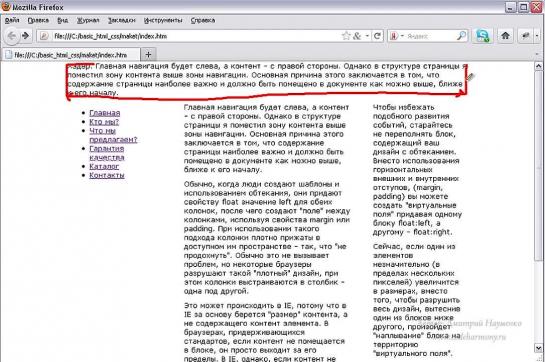Click paragraph starting 'Сейчас, если один из'

point(416,300)
